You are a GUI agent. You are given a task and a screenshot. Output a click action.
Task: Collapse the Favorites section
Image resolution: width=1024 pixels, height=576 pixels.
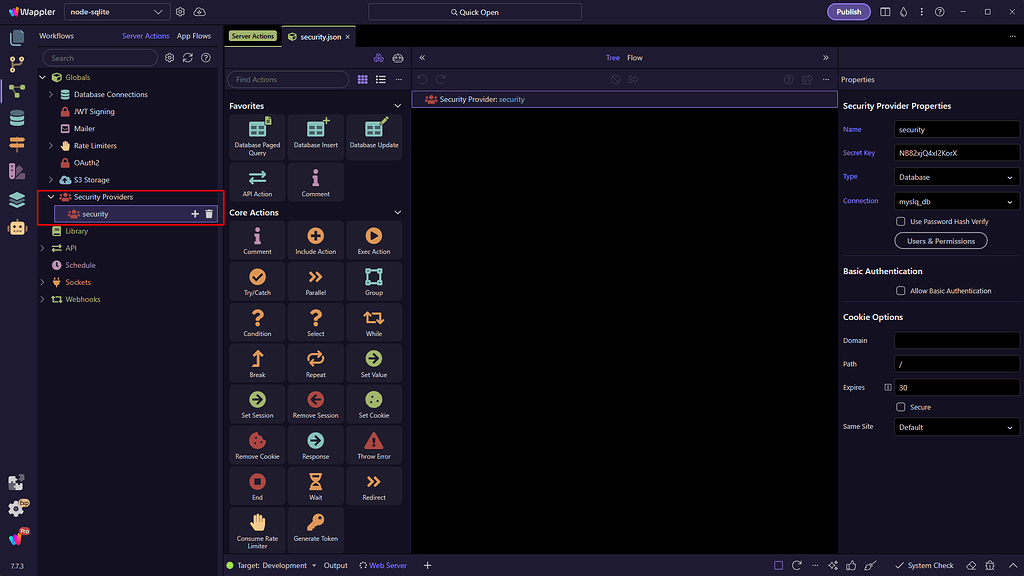[x=398, y=106]
